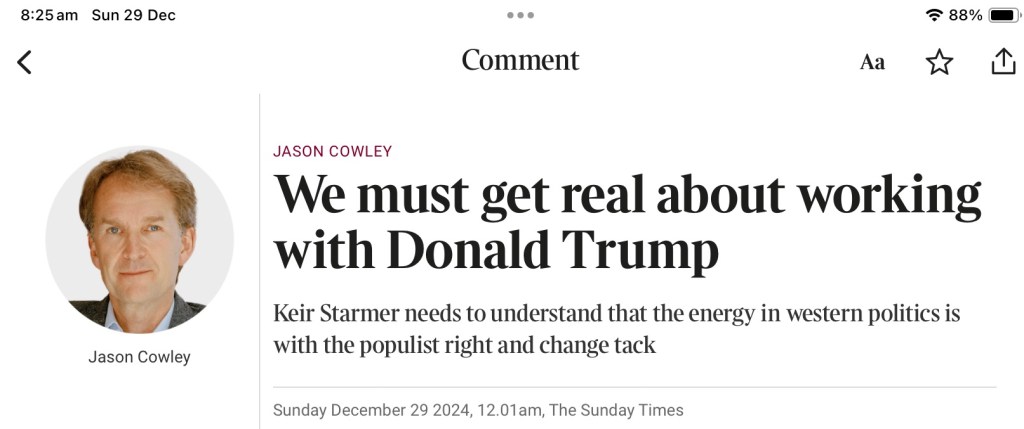Tap the 88% battery percentage
Image resolution: width=1024 pixels, height=429 pixels.
pyautogui.click(x=965, y=15)
